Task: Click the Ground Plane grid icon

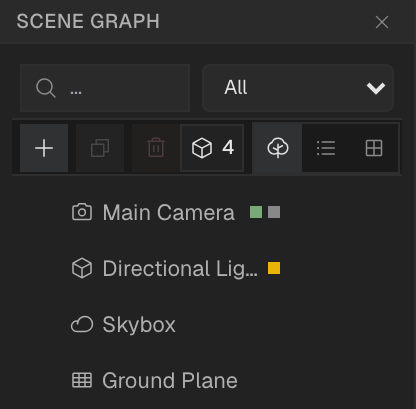Action: coord(82,380)
